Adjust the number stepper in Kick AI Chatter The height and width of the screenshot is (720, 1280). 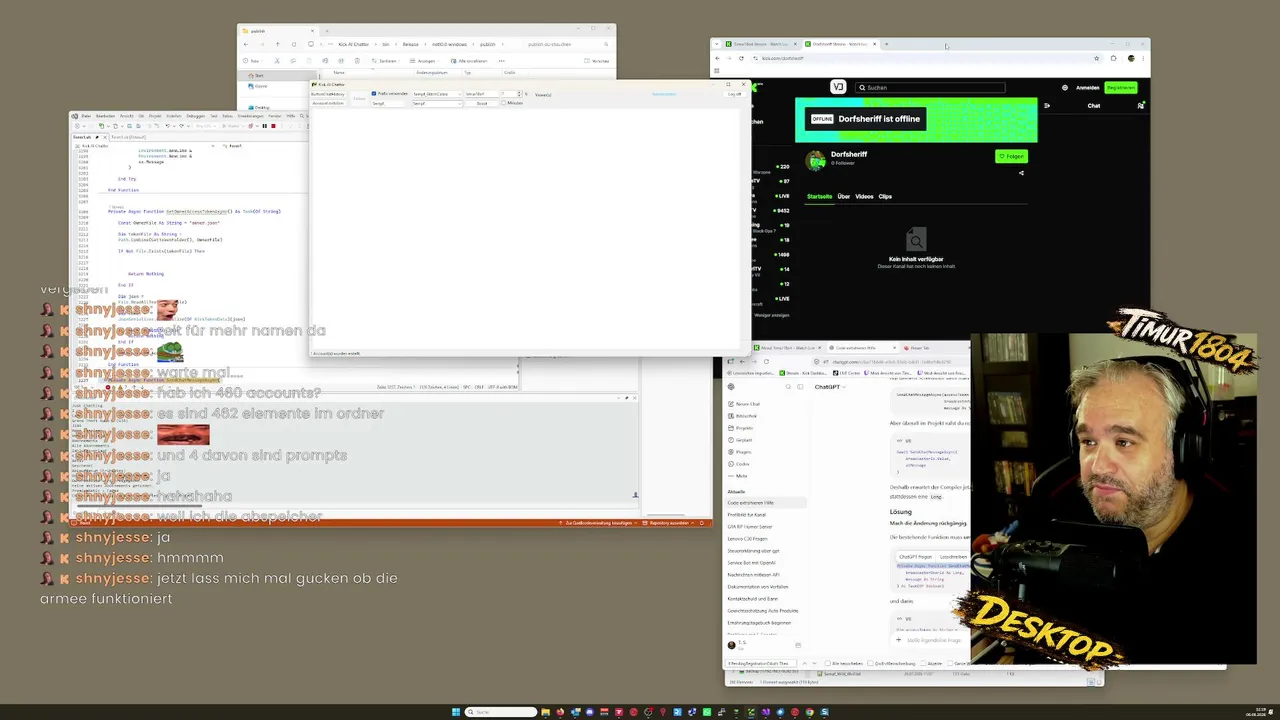point(520,94)
